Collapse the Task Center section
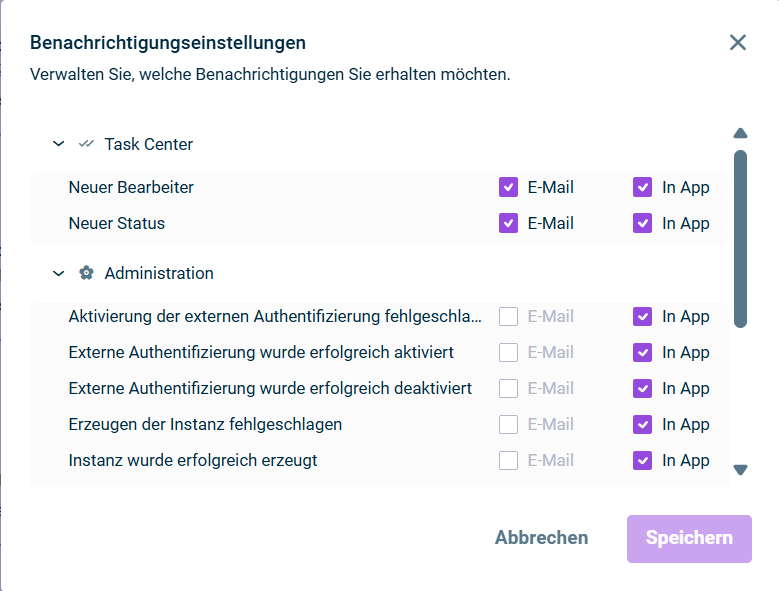The image size is (779, 591). pos(58,144)
